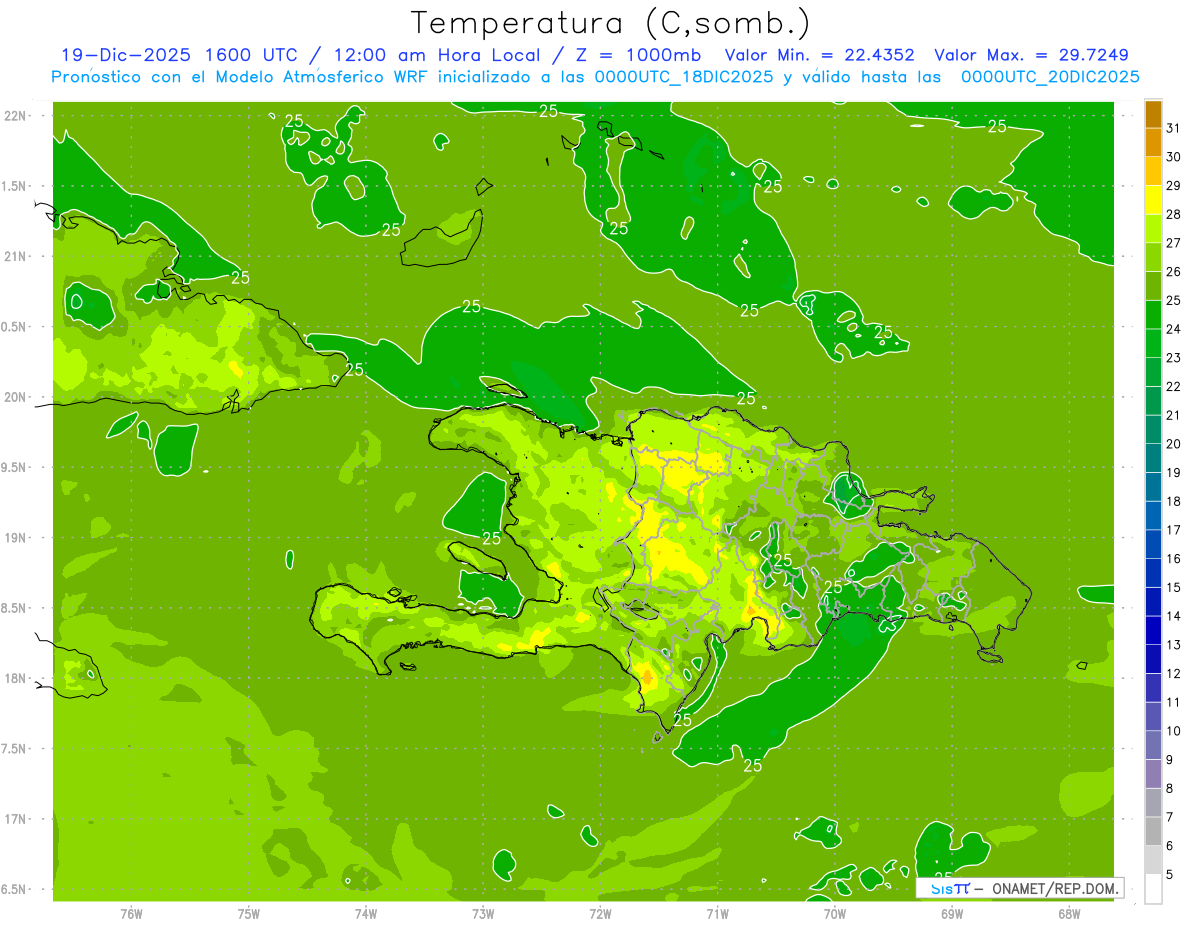The image size is (1200, 927).
Task: Click the 17N latitude axis label
Action: point(15,819)
